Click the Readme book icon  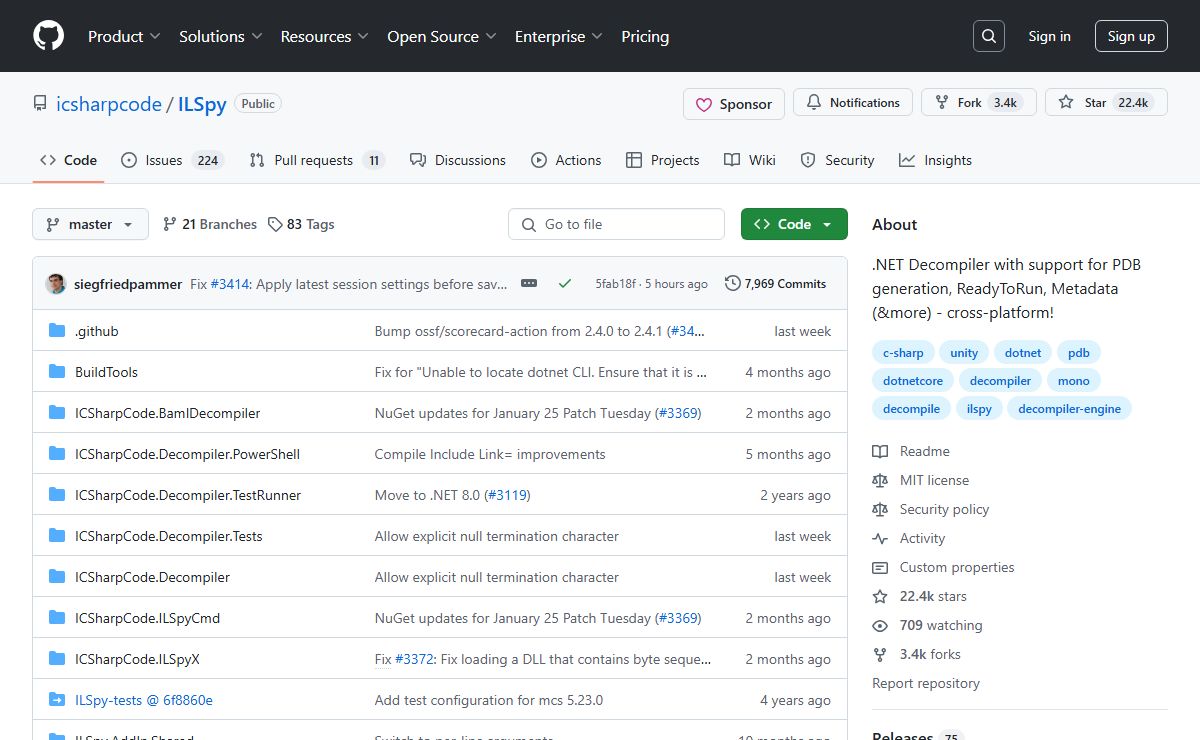click(880, 452)
